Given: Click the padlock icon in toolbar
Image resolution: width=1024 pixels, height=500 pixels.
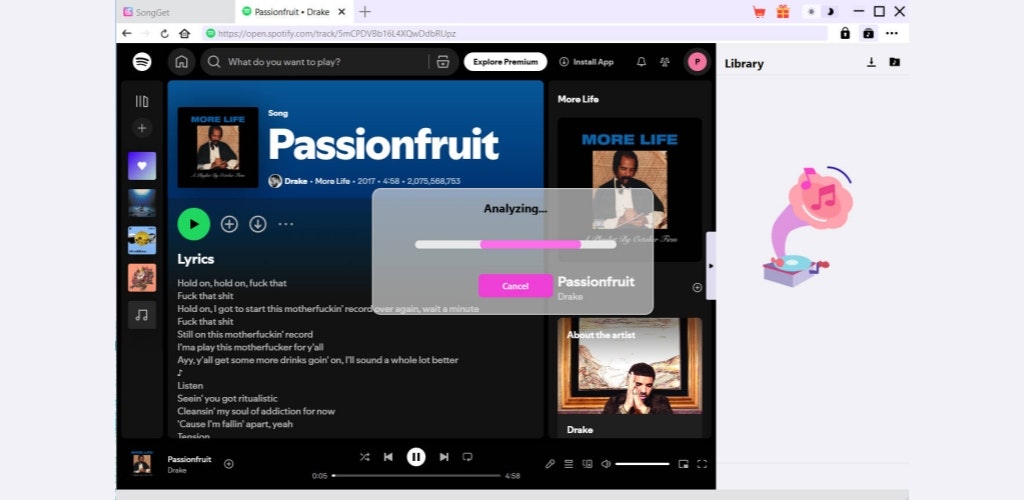Looking at the screenshot, I should (x=845, y=33).
